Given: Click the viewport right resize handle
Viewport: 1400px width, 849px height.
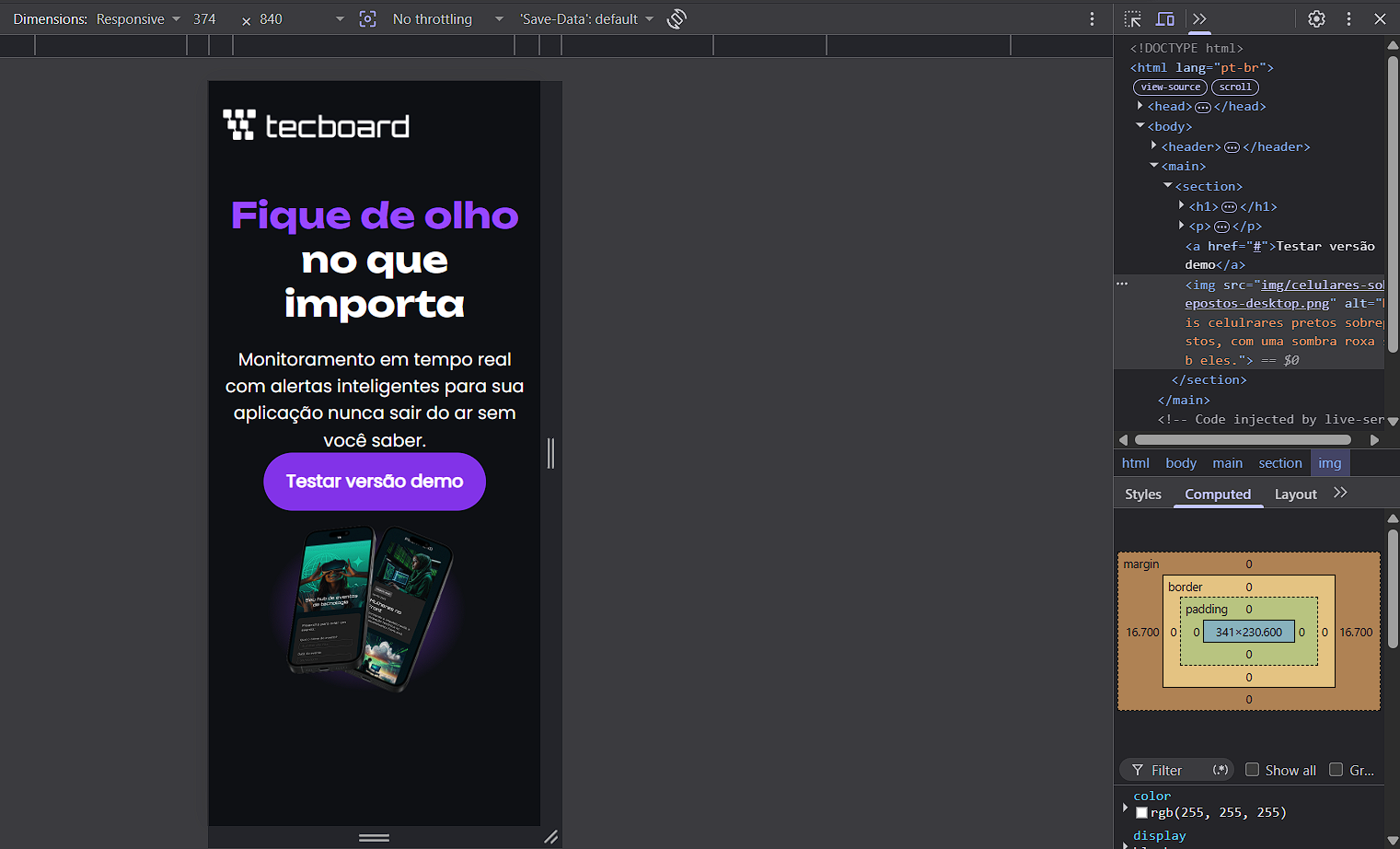Looking at the screenshot, I should pos(550,453).
